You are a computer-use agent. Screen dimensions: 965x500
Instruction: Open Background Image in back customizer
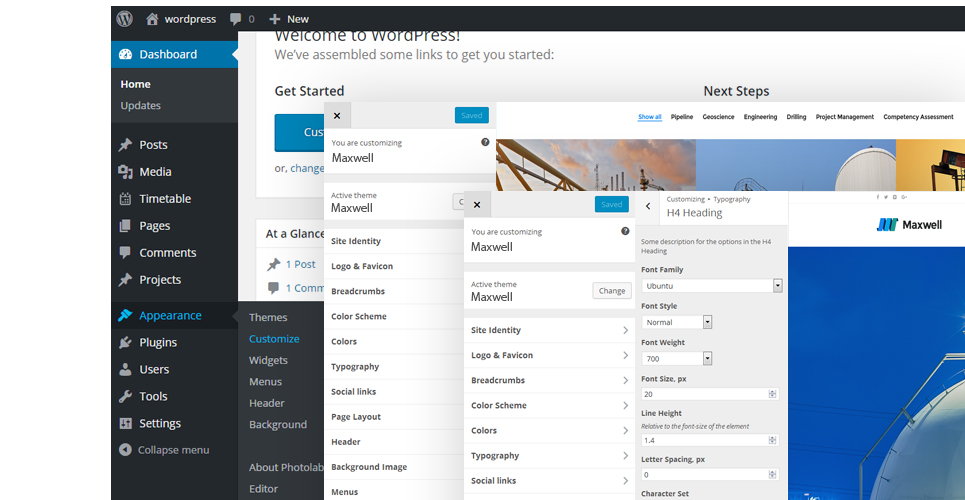(x=394, y=467)
